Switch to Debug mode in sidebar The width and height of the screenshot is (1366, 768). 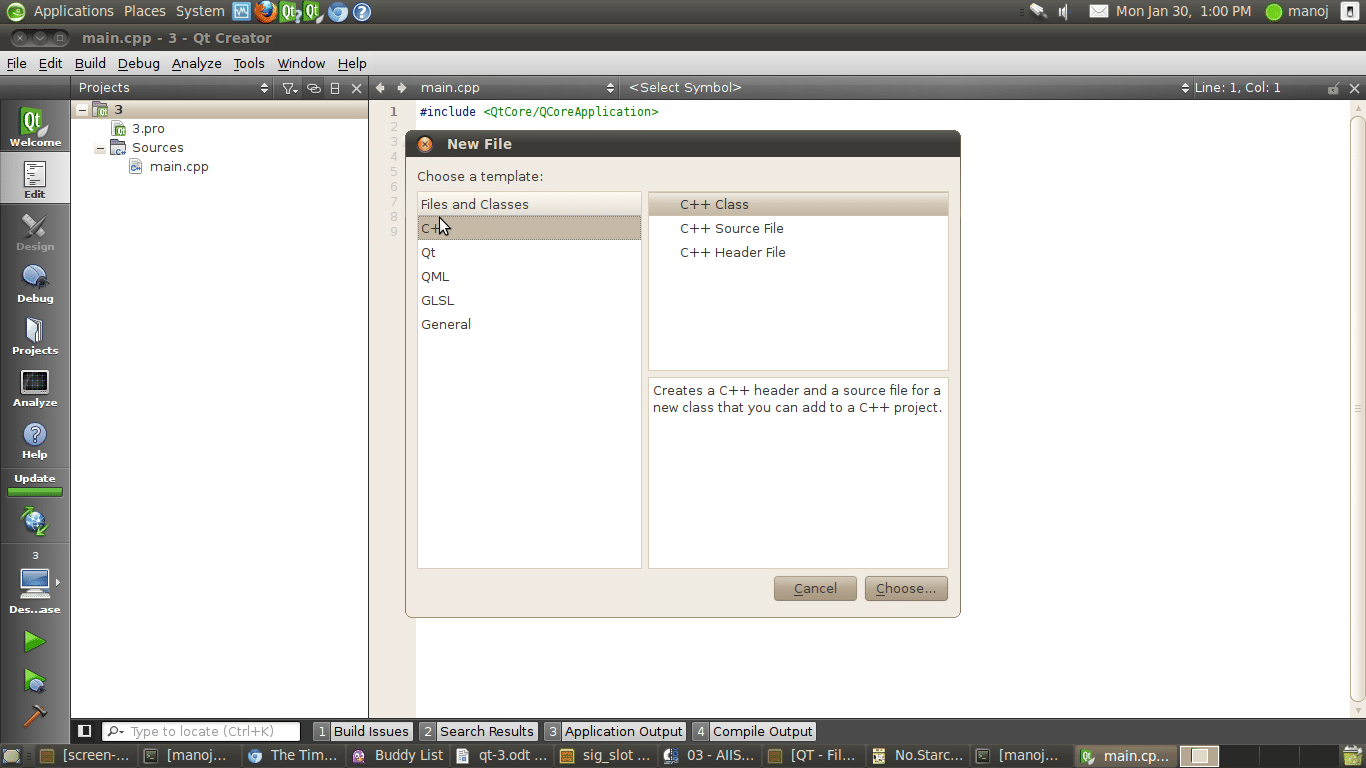(x=35, y=283)
